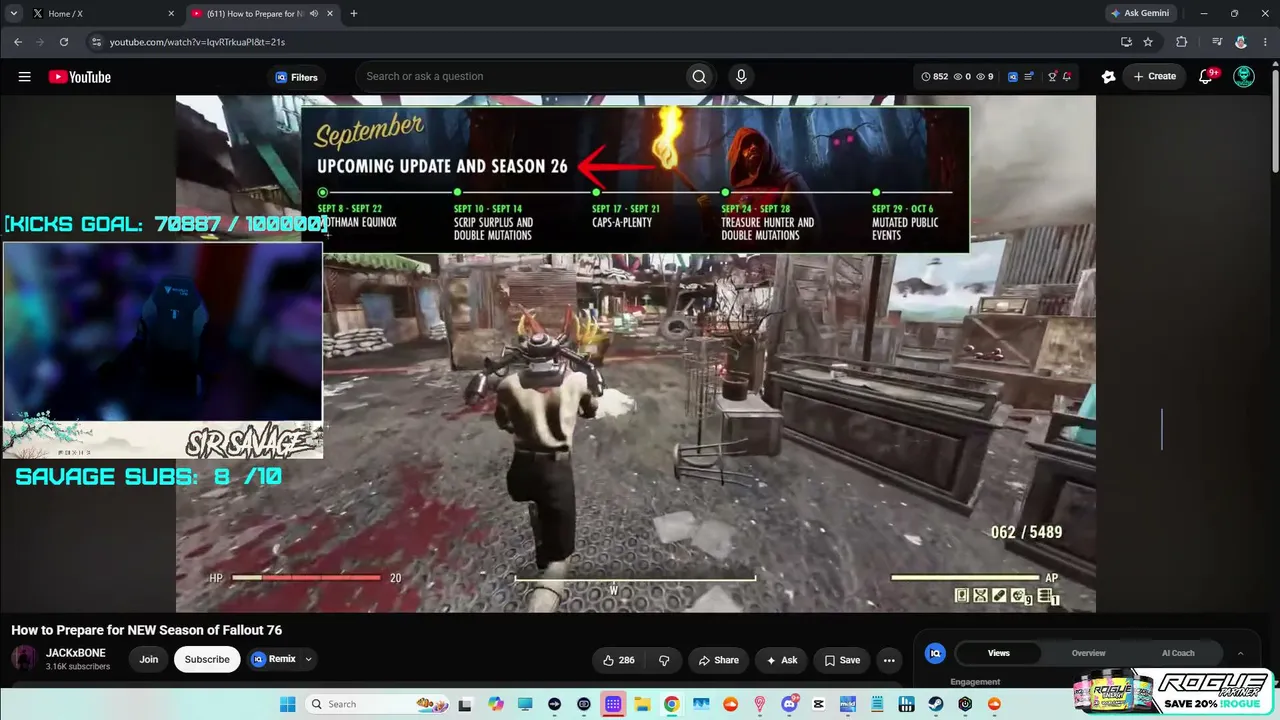
Task: Go to the YouTube home logo
Action: (x=80, y=77)
